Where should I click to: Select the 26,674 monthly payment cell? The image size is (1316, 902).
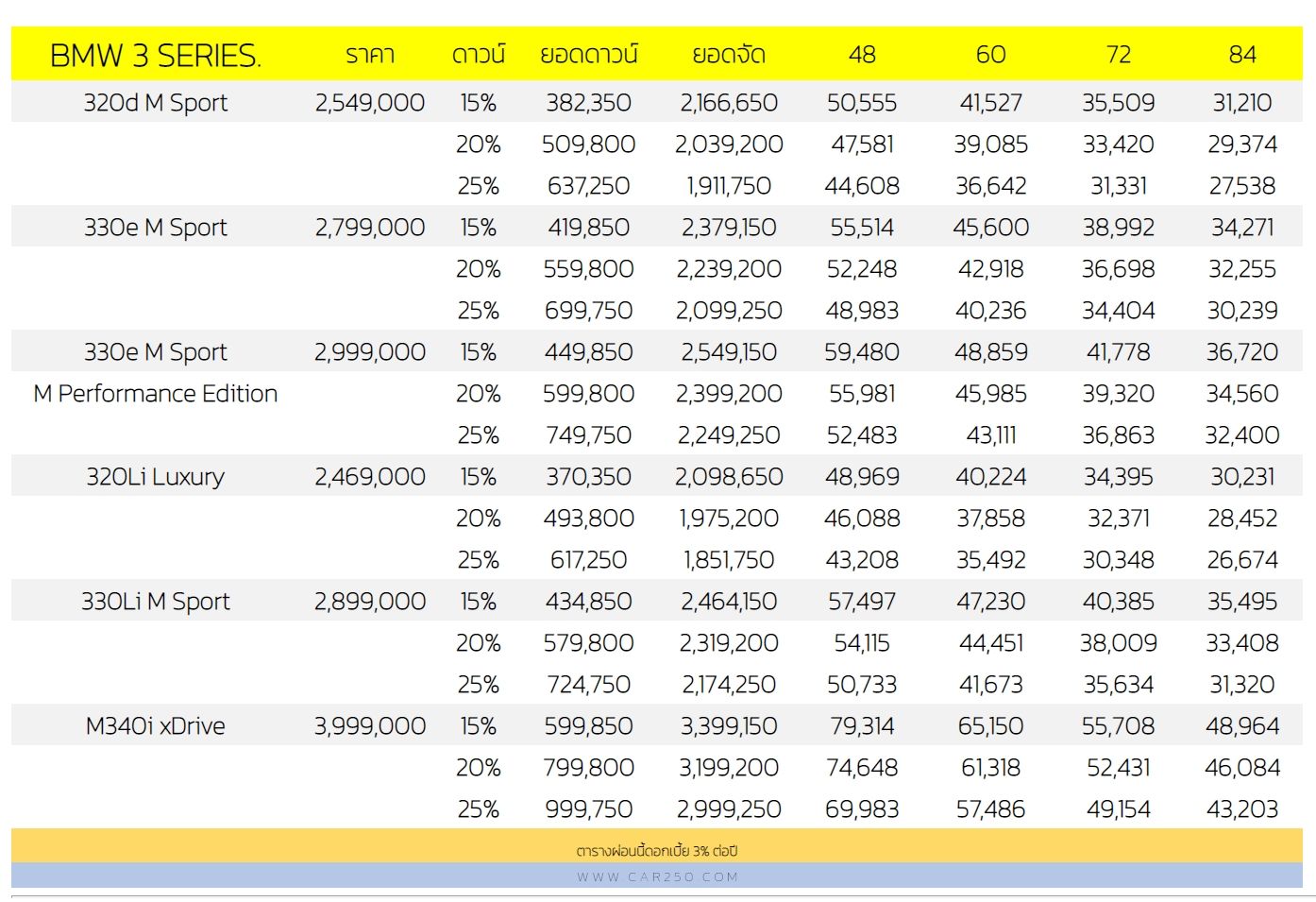pos(1242,560)
